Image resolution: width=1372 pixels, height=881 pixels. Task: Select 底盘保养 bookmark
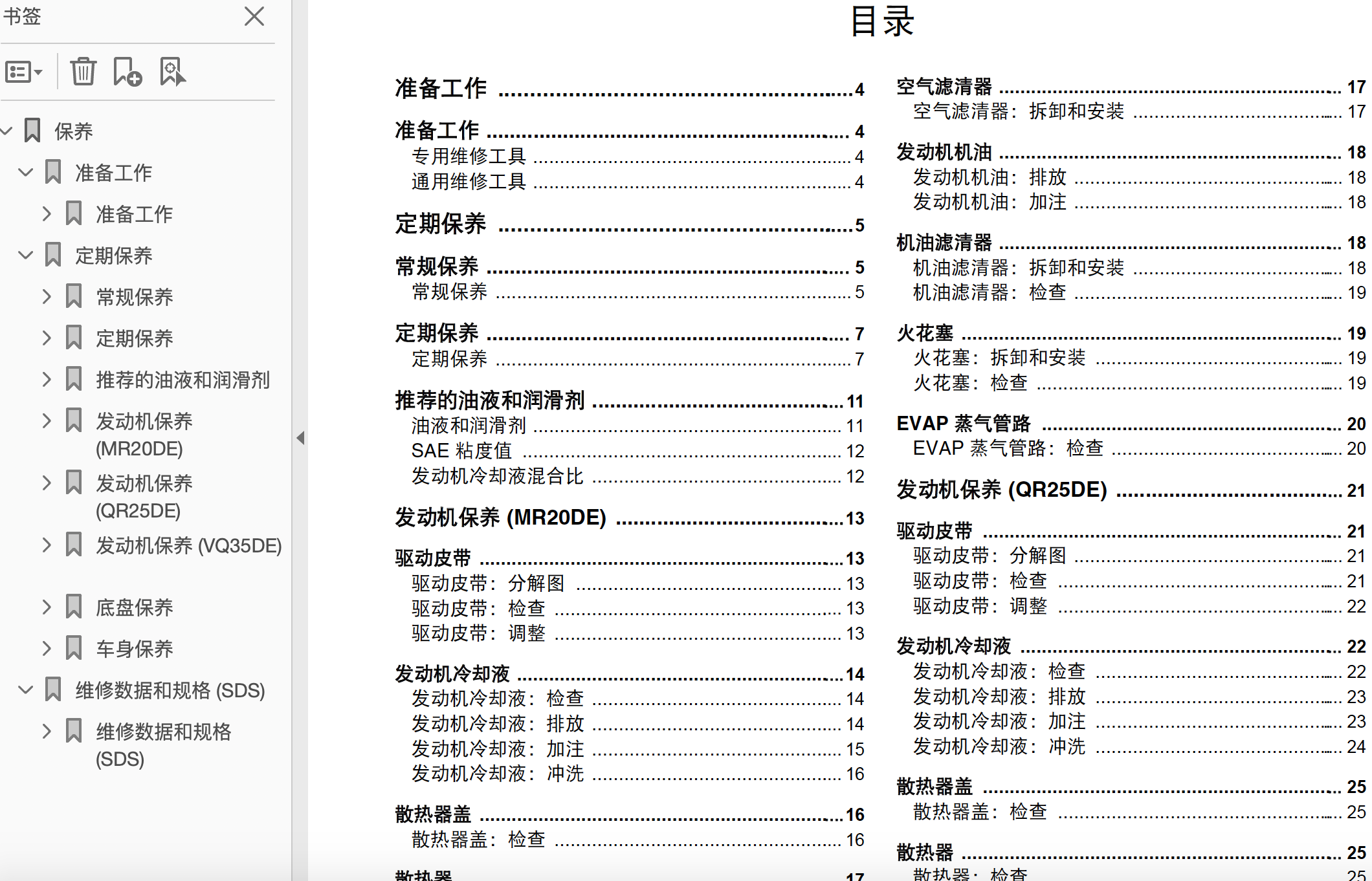[x=135, y=607]
